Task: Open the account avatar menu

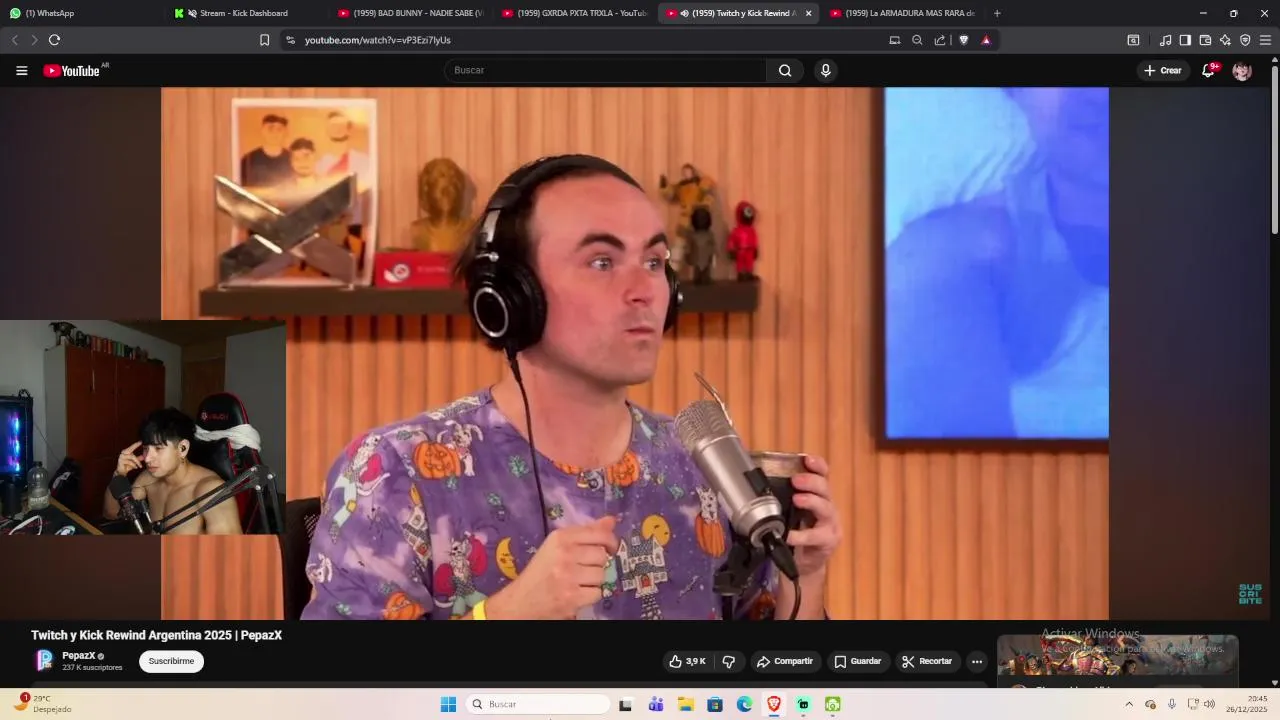Action: point(1242,70)
